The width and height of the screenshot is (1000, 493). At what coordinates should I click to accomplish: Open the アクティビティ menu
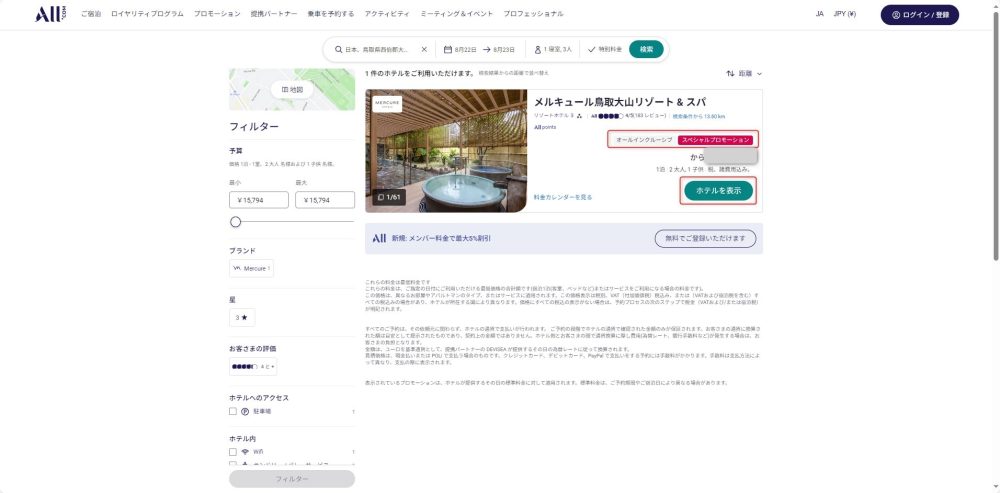click(387, 14)
